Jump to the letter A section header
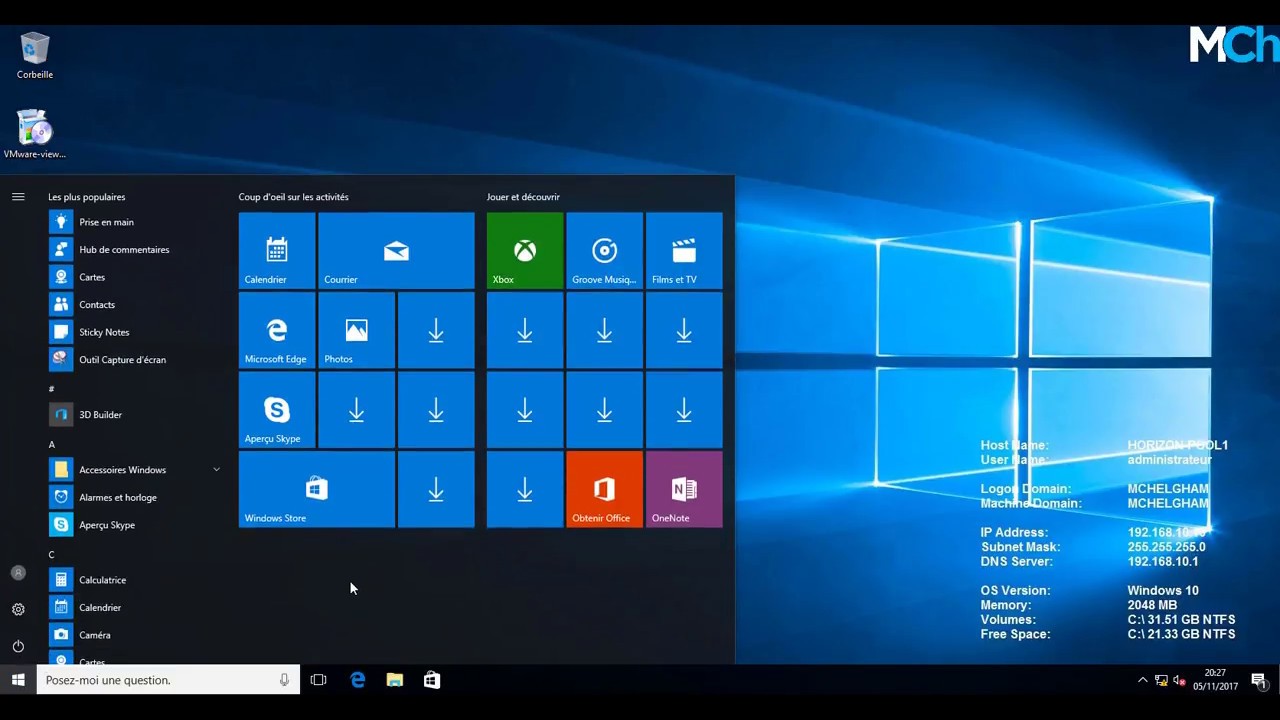The width and height of the screenshot is (1280, 720). click(52, 445)
